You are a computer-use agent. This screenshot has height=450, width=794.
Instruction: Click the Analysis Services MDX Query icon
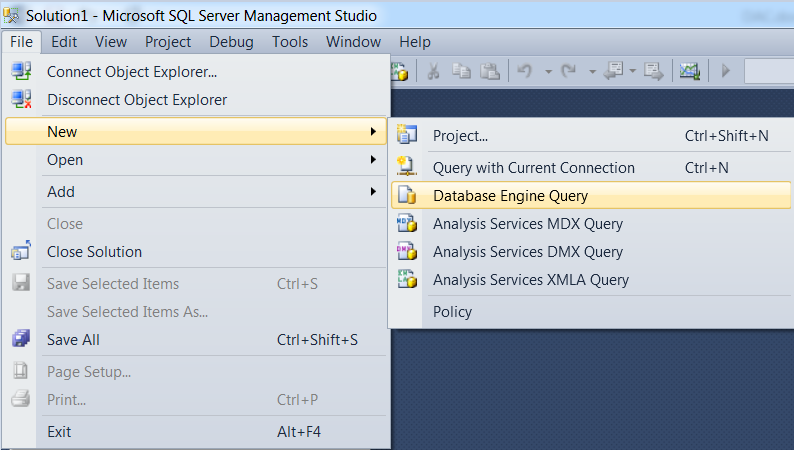click(407, 223)
